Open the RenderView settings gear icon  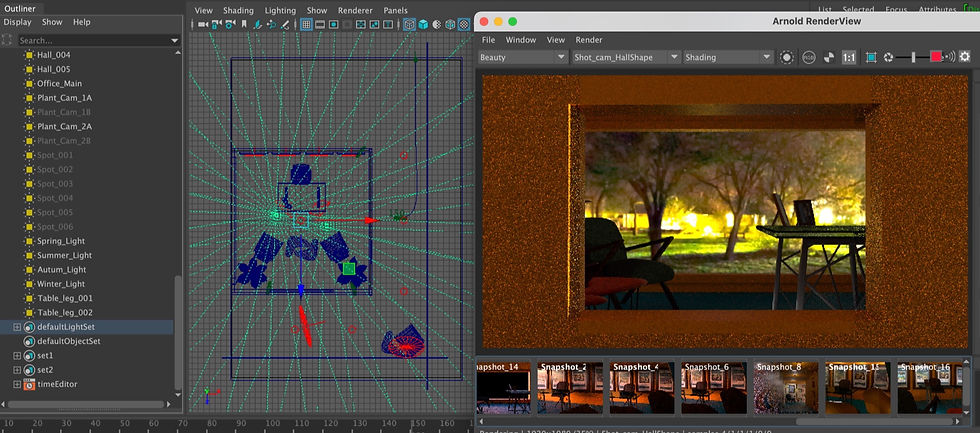[964, 57]
